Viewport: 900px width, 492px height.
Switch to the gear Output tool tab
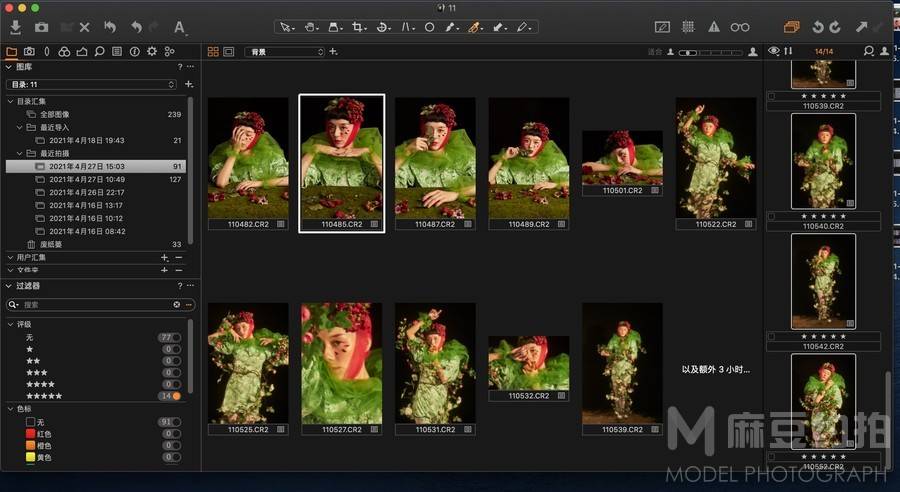pos(152,52)
